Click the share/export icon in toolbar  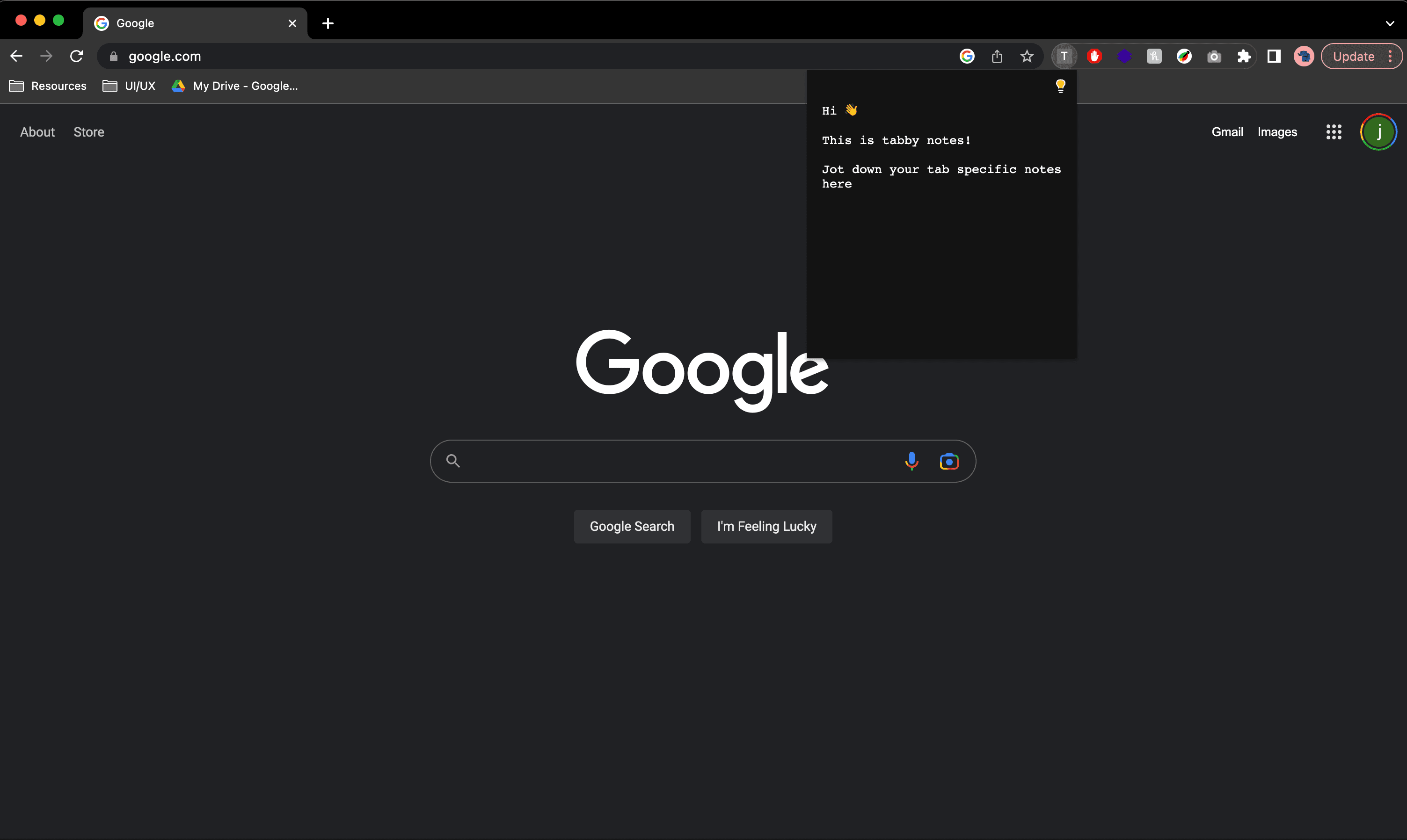[x=997, y=56]
